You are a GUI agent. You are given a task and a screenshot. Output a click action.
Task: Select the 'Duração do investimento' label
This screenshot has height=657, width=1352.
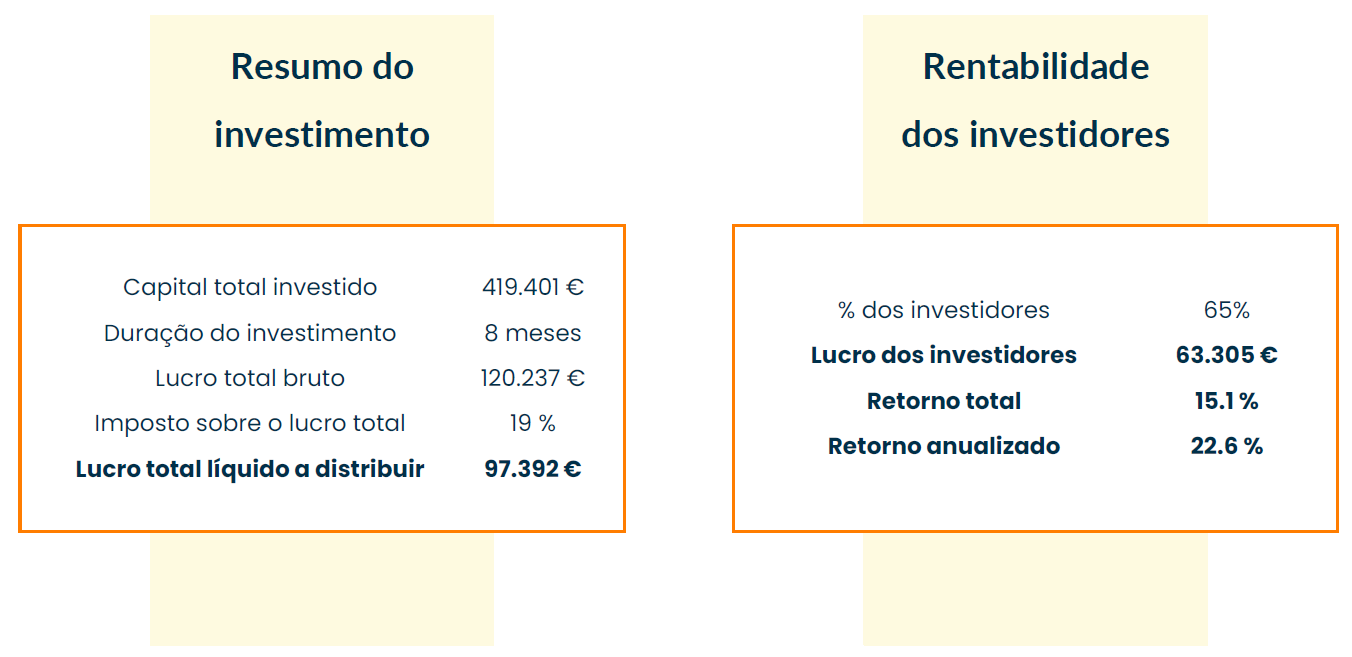tap(250, 333)
